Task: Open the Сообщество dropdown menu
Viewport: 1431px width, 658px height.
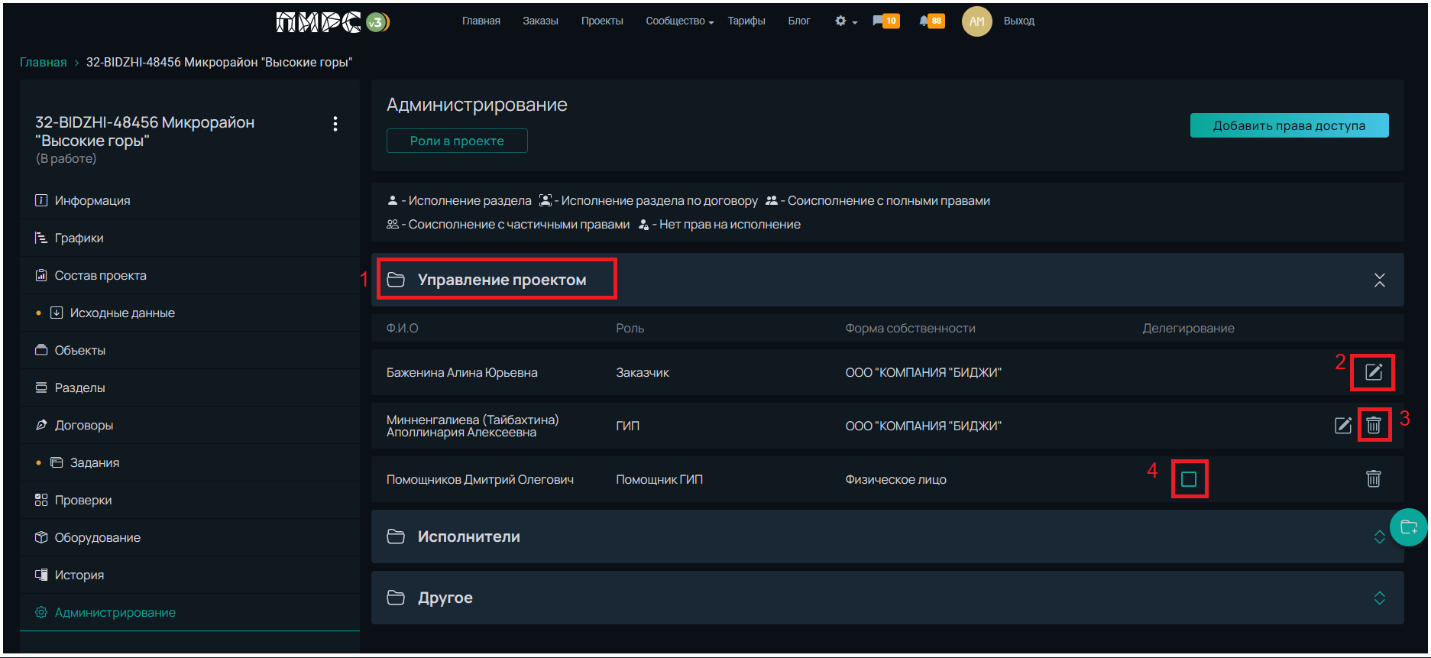Action: coord(680,21)
